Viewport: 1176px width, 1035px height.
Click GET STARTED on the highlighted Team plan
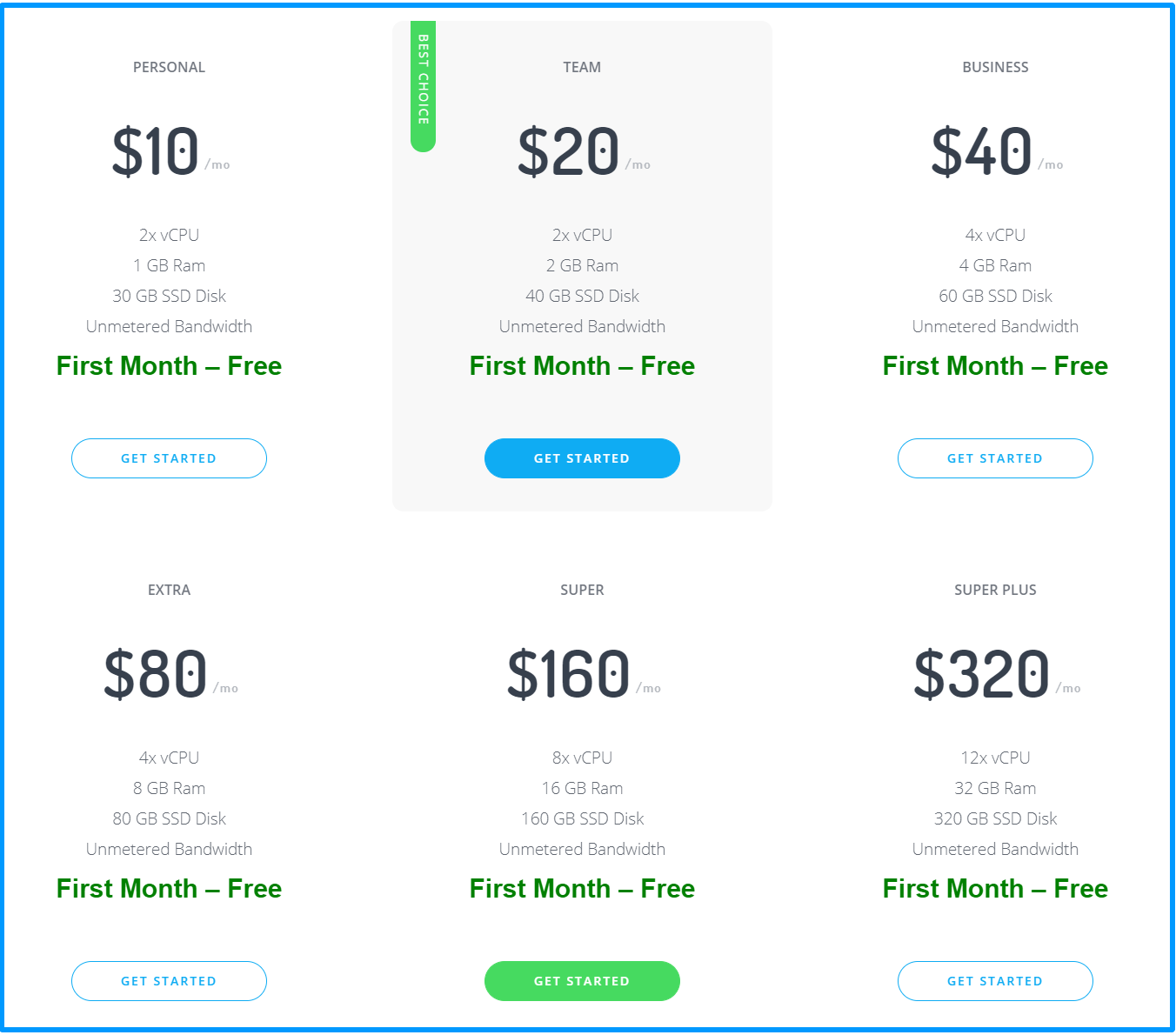(582, 458)
